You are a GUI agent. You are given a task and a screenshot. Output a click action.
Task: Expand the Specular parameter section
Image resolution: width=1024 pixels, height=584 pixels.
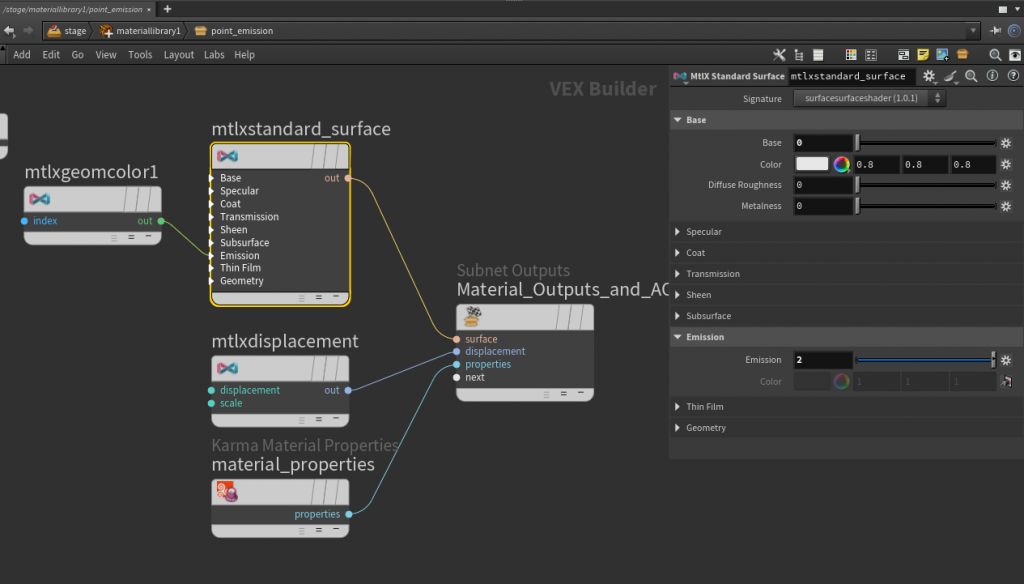pos(703,232)
